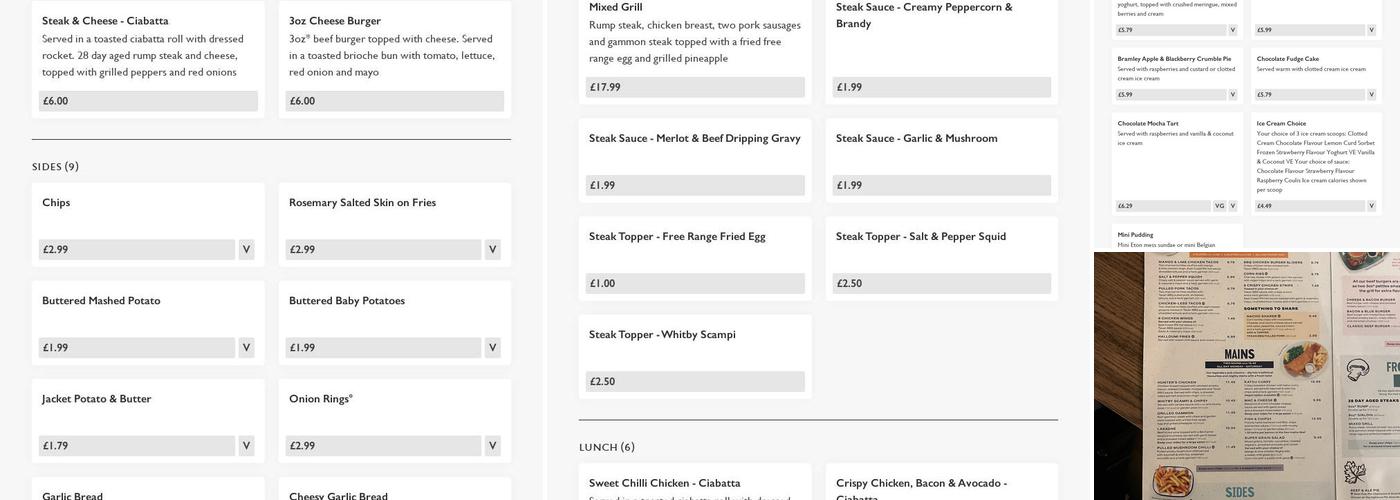Image resolution: width=1400 pixels, height=500 pixels.
Task: Click the V badge on Ice Cream Choice
Action: [x=1373, y=206]
